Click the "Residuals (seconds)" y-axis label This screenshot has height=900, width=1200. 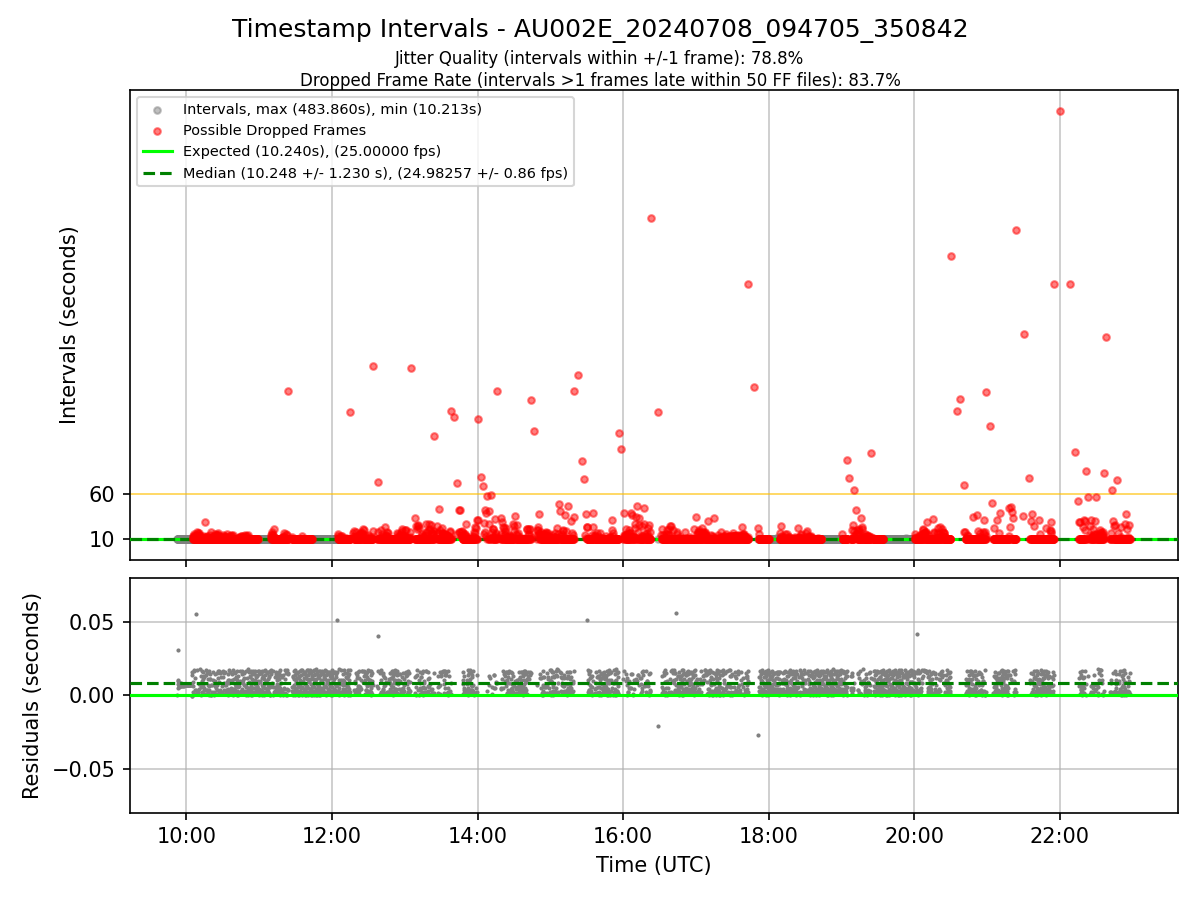32,695
